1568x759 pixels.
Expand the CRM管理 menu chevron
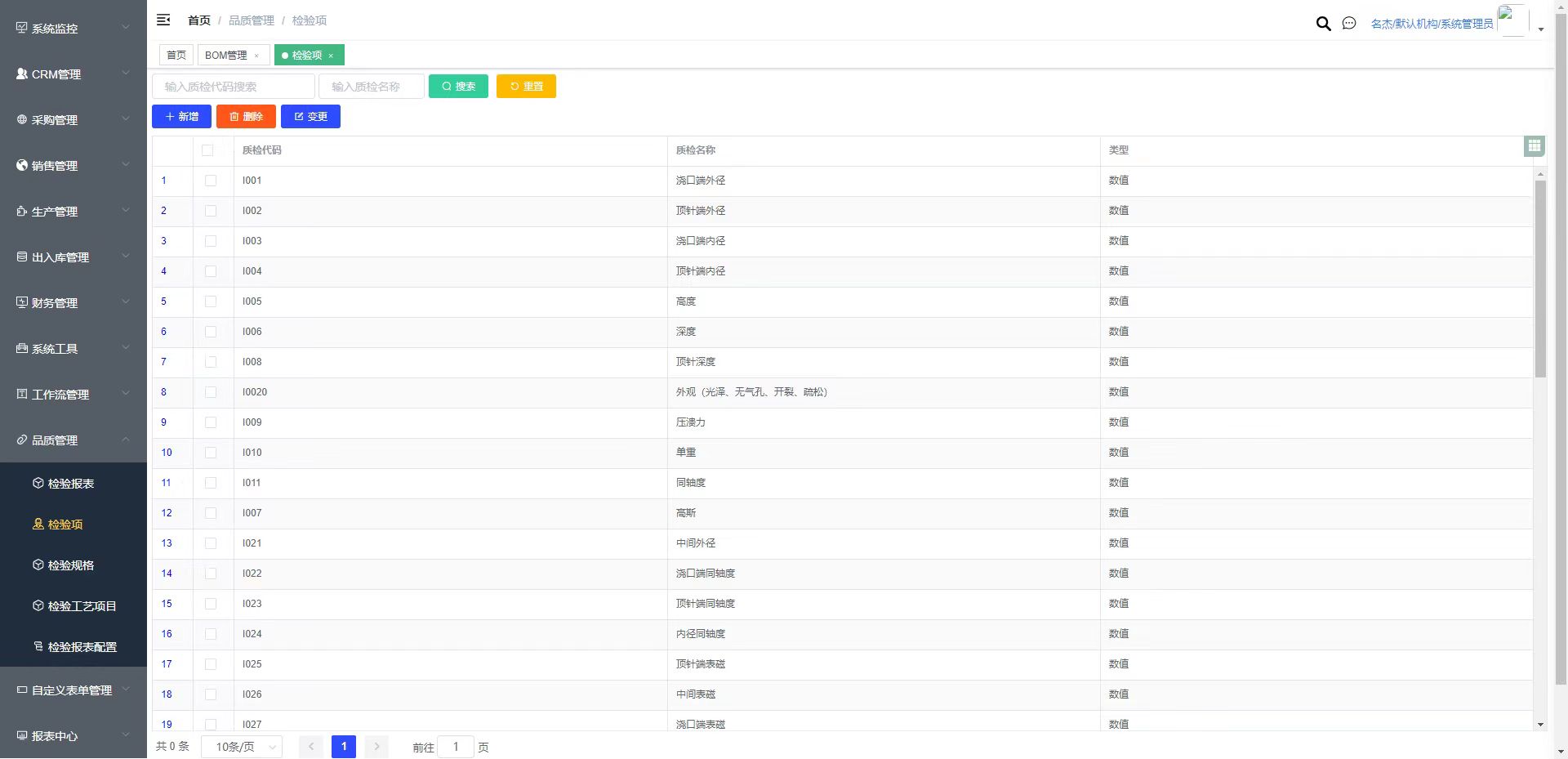[126, 73]
